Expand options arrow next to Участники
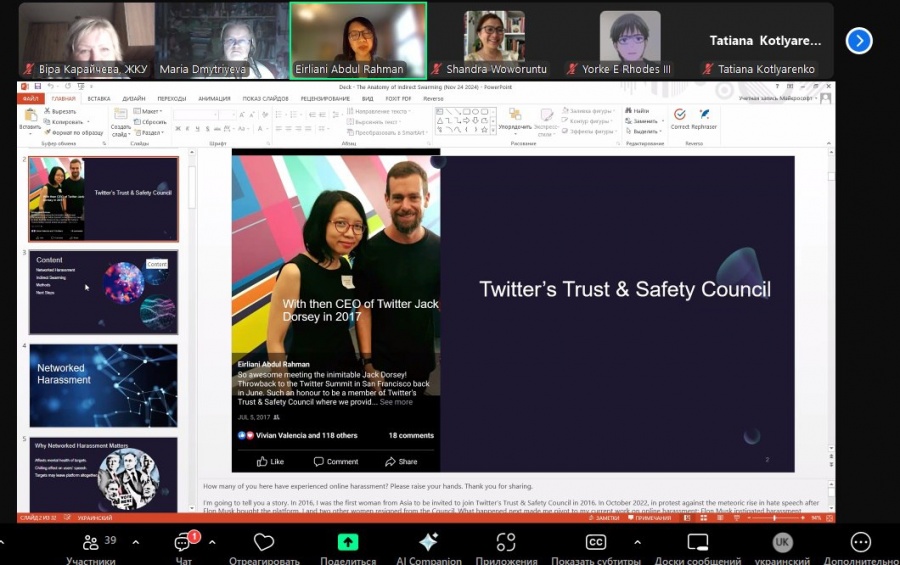 pos(136,542)
